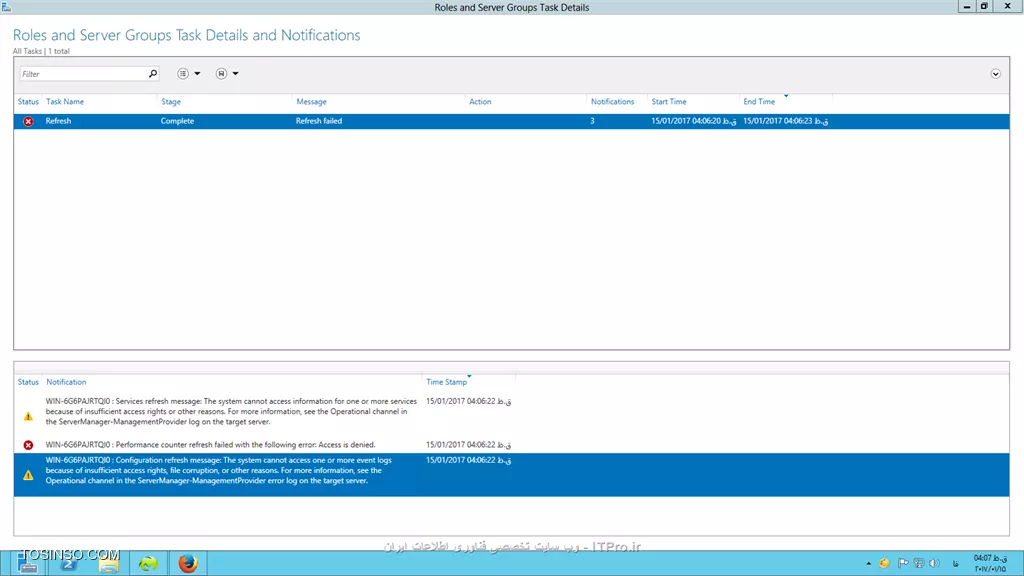Expand the tasks pane chevron at right
Viewport: 1024px width, 576px height.
coord(995,74)
